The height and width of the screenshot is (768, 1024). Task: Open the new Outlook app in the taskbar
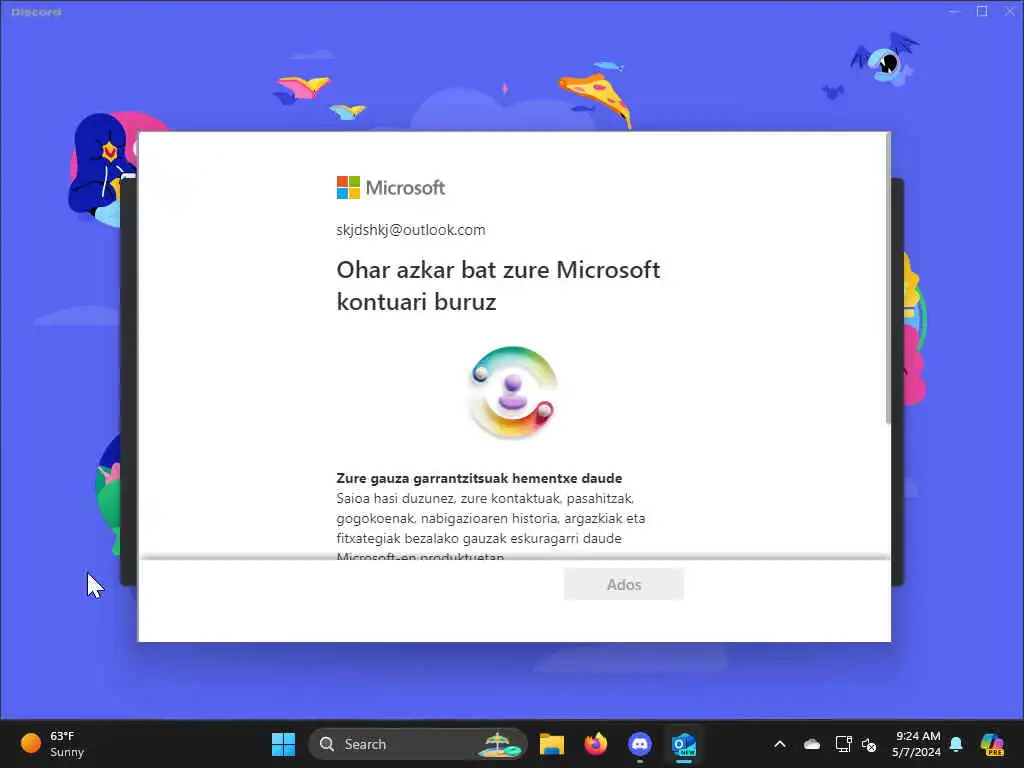684,744
